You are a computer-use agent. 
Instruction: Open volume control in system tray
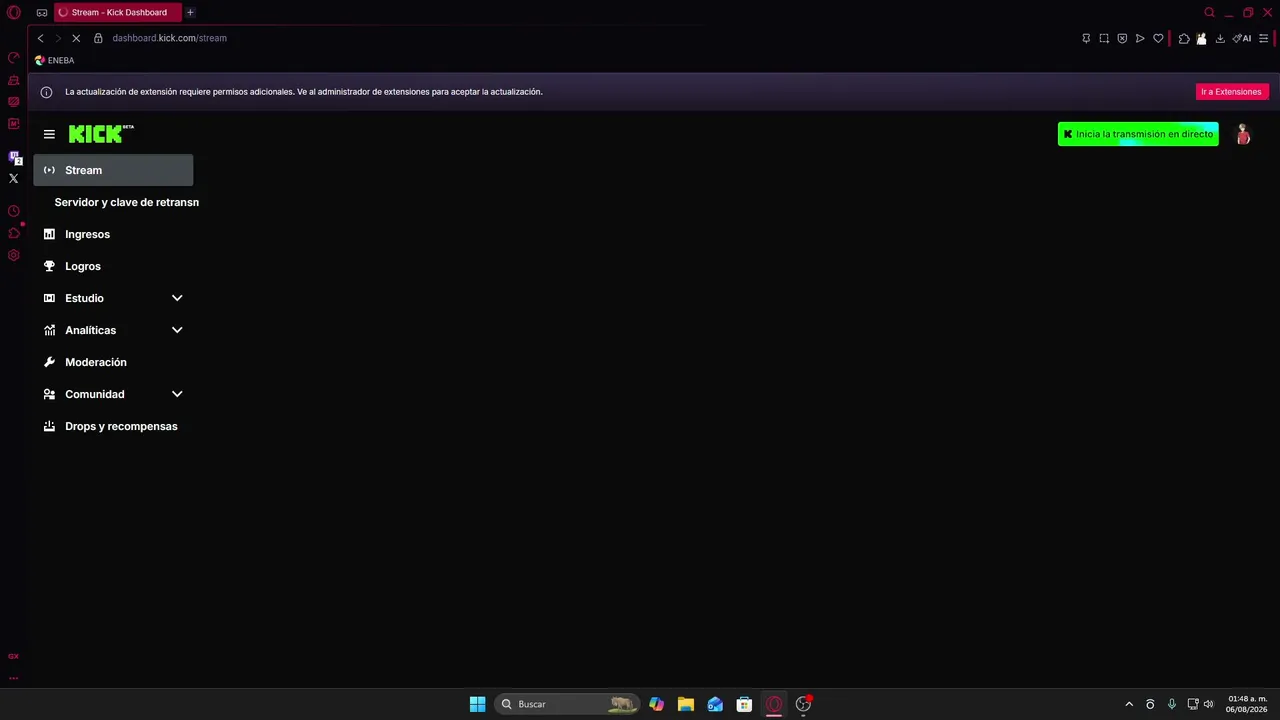(x=1209, y=704)
